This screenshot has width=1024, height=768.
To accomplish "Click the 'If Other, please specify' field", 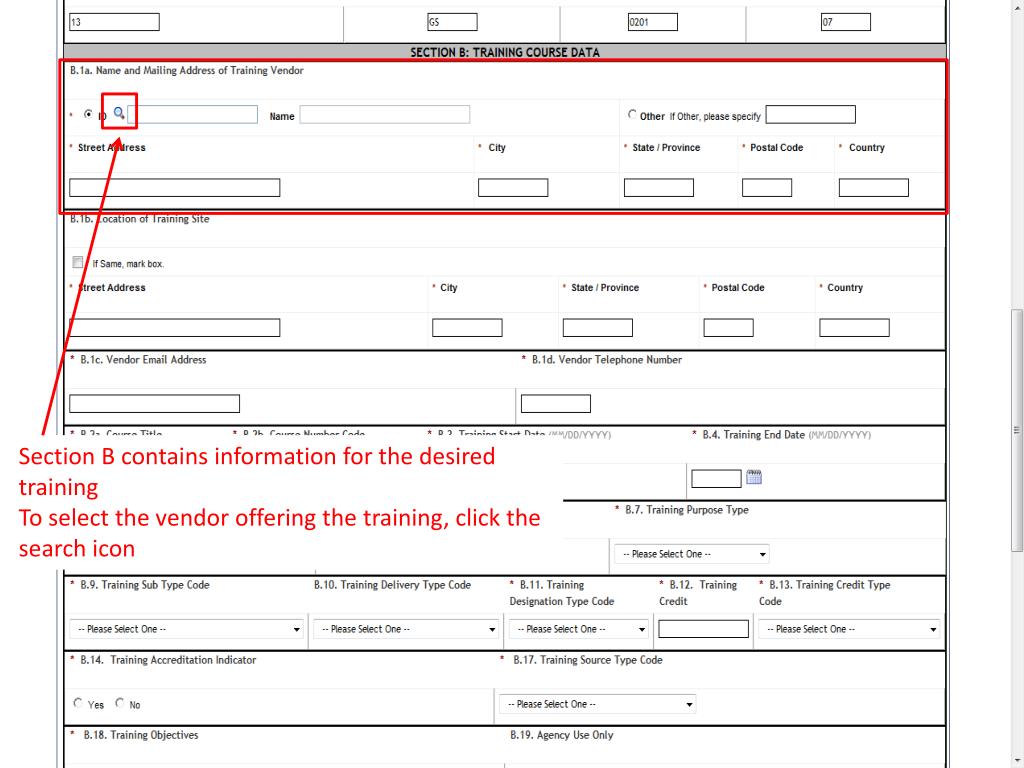I will pos(810,115).
